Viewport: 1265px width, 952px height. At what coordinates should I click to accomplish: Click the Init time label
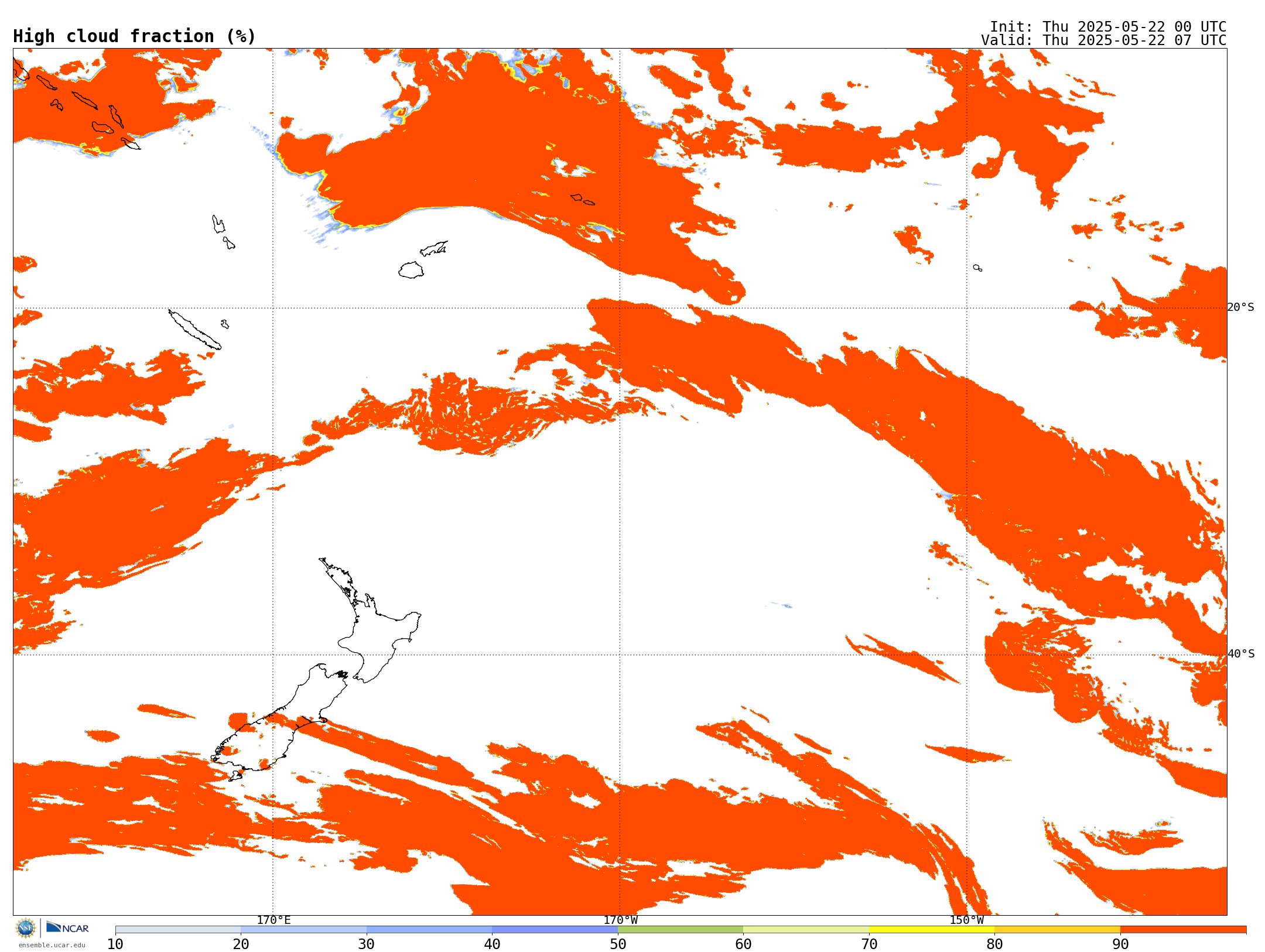point(1107,27)
